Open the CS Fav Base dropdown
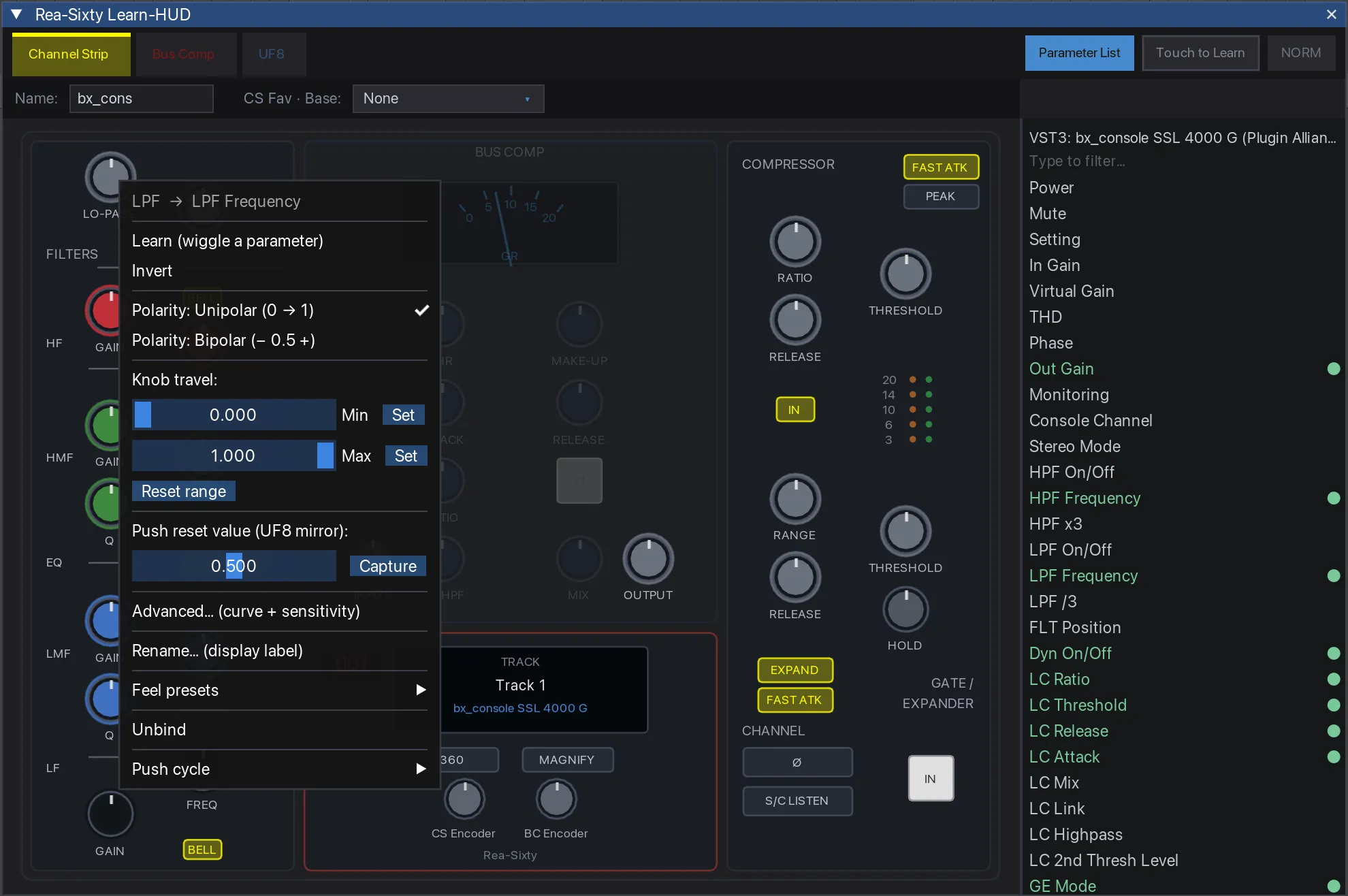 448,99
